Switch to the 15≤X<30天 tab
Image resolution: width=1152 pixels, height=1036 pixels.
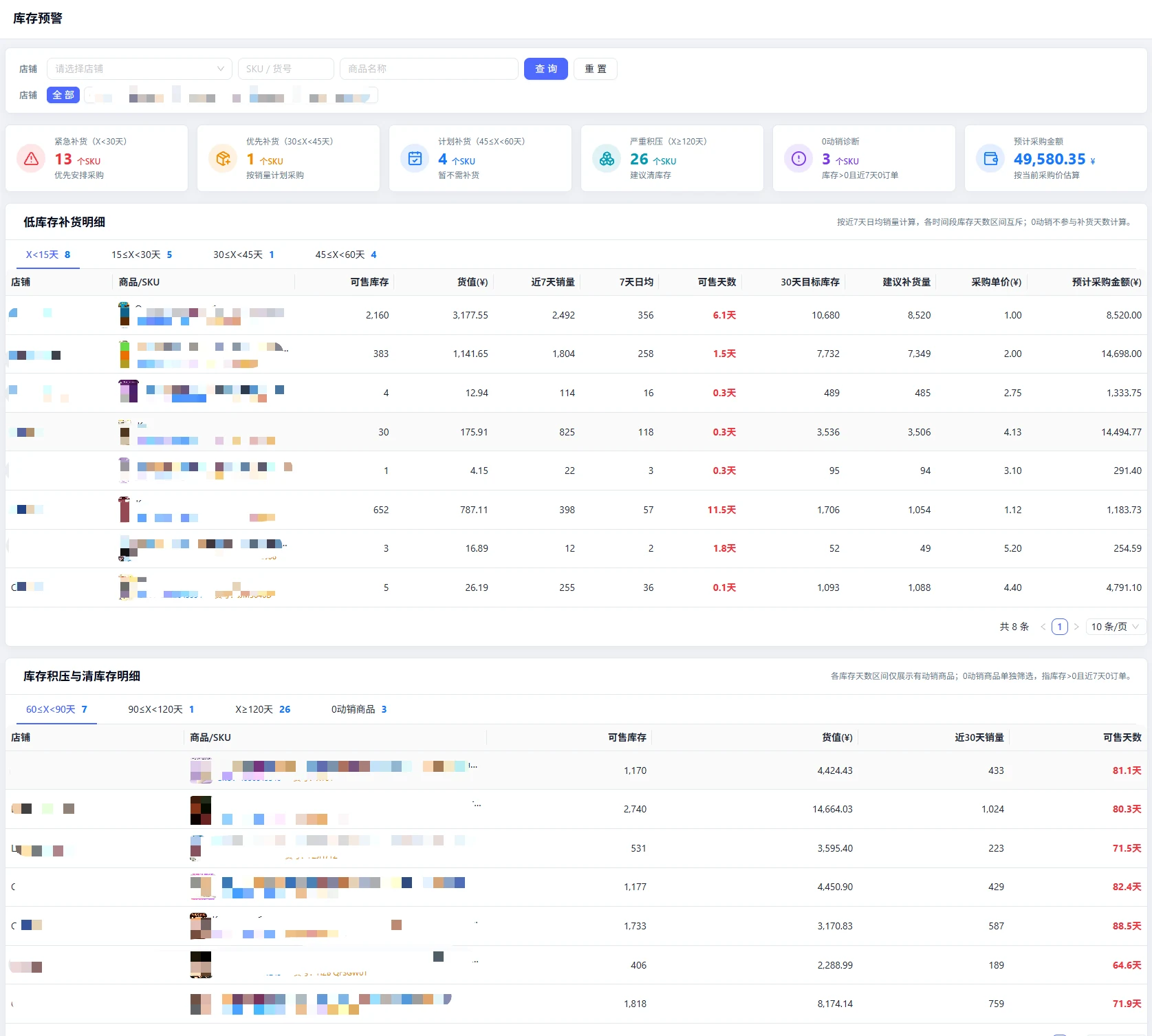pyautogui.click(x=142, y=255)
